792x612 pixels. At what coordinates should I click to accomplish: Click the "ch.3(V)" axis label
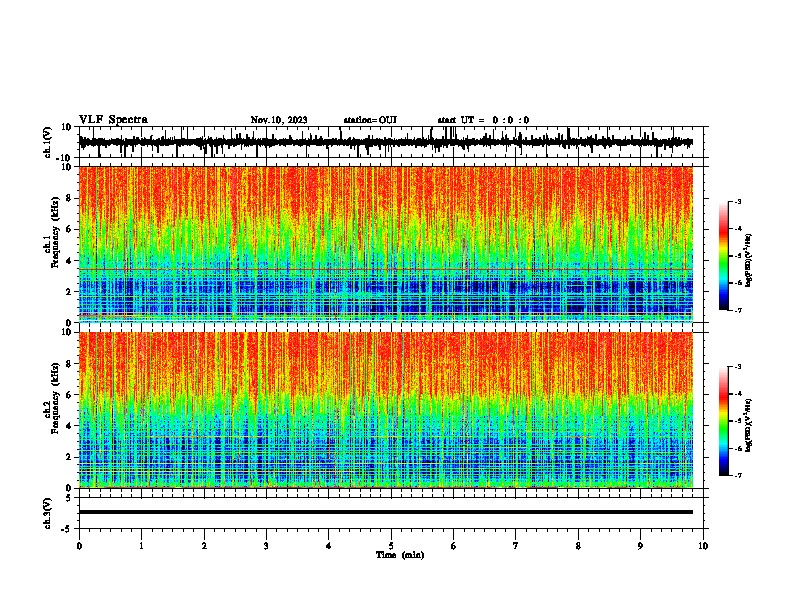tap(48, 513)
